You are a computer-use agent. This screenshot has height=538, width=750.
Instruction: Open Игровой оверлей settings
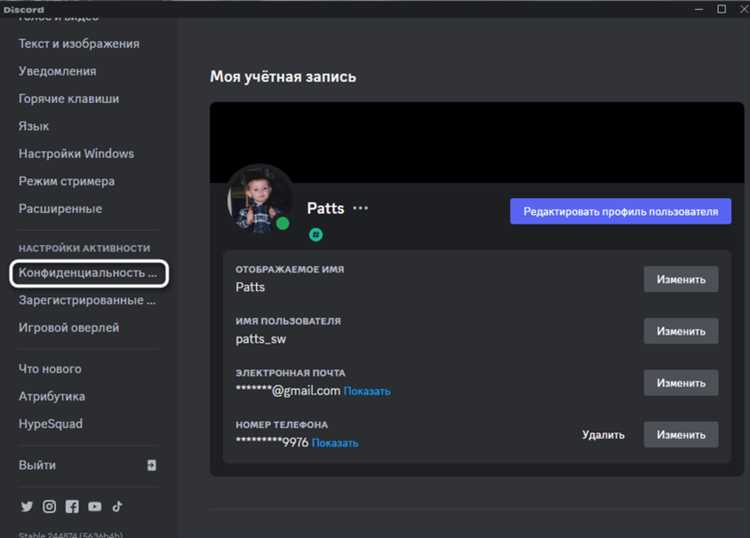tap(69, 328)
